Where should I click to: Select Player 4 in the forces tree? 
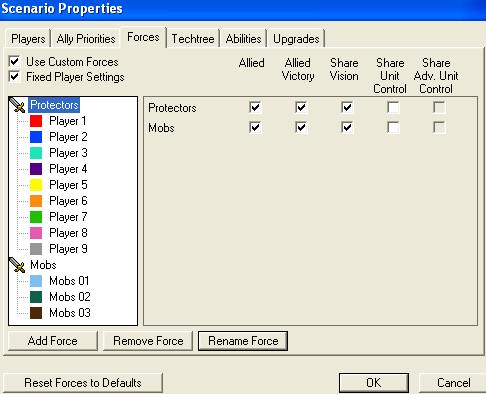(68, 169)
